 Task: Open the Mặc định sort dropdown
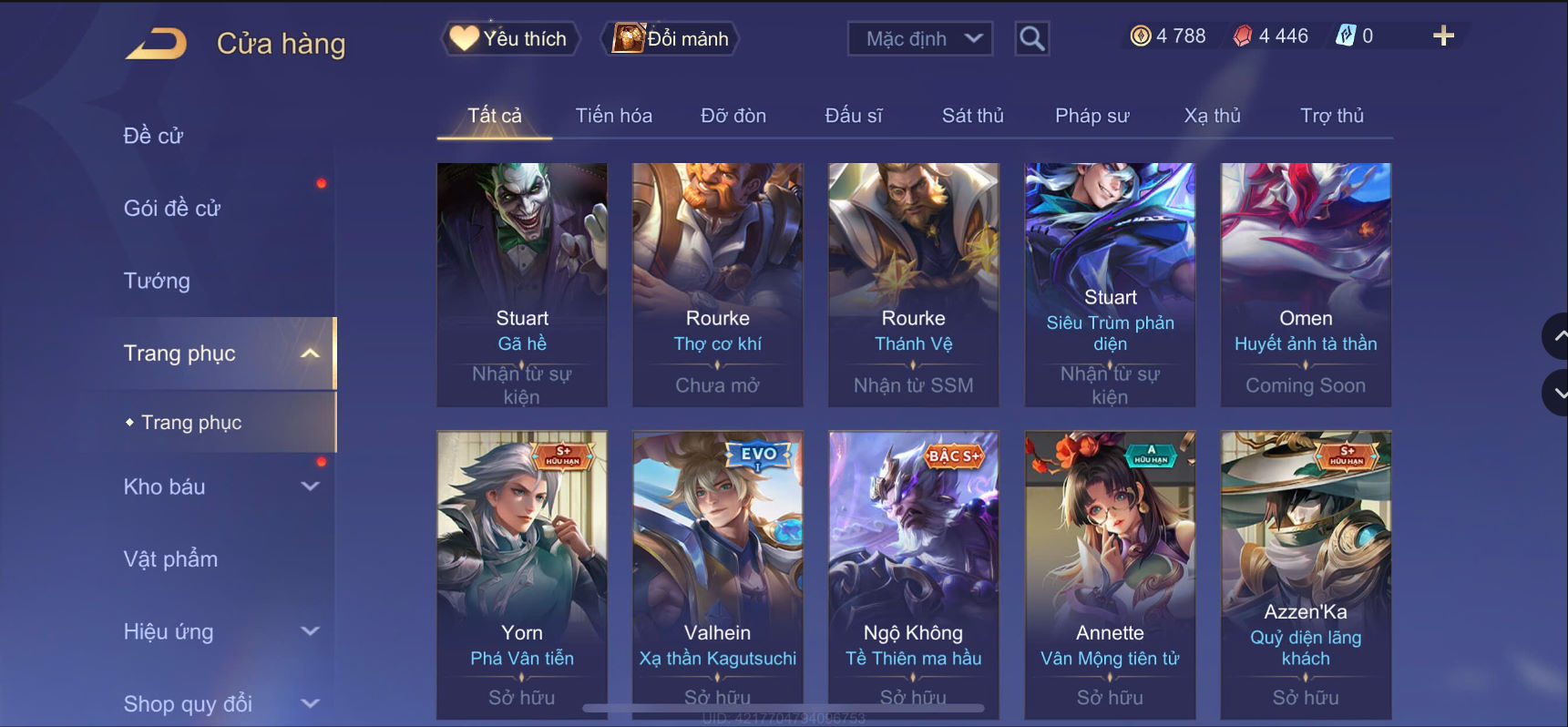point(920,38)
